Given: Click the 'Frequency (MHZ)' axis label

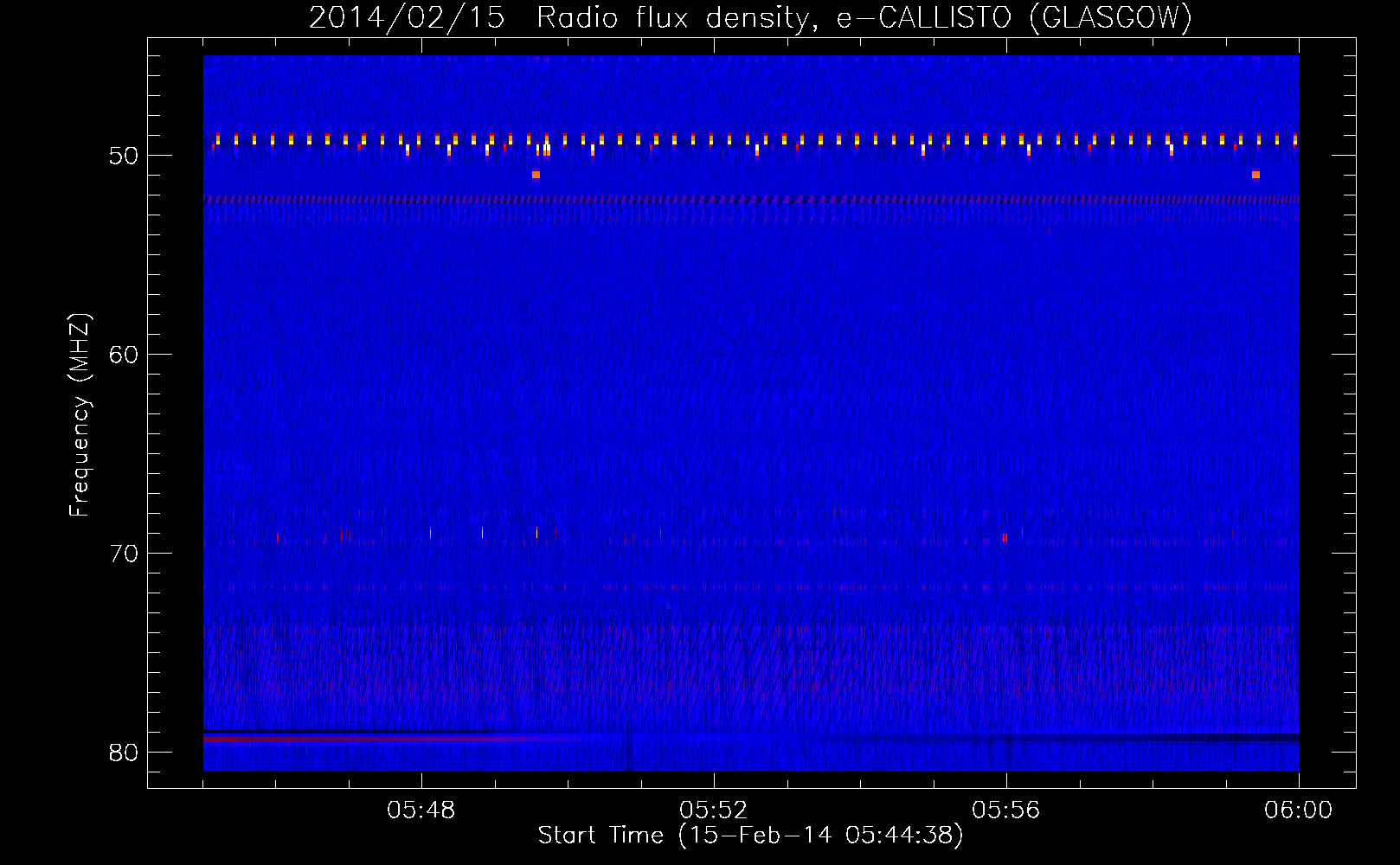Looking at the screenshot, I should [x=80, y=415].
